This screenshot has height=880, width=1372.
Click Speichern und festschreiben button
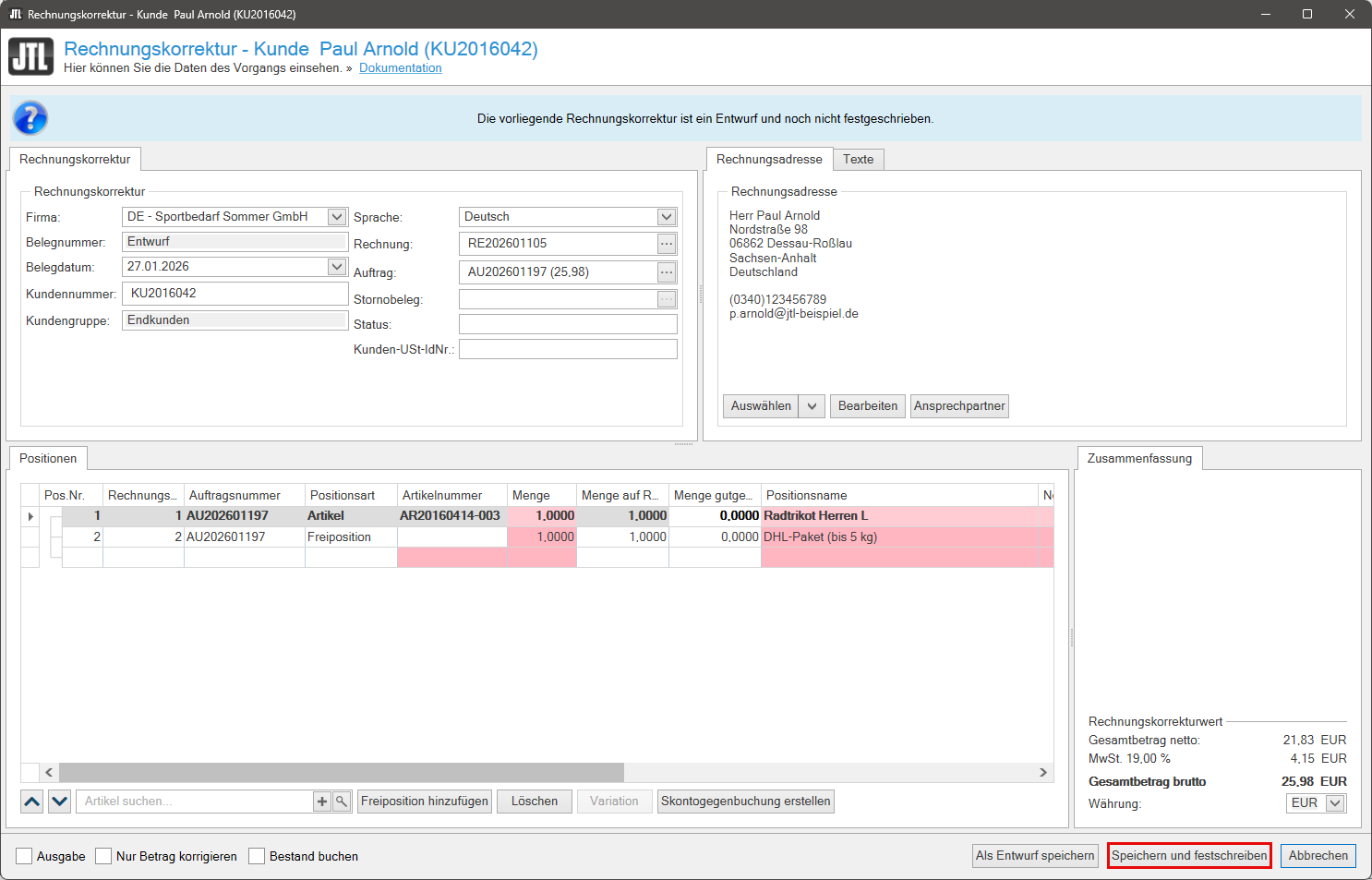pyautogui.click(x=1189, y=856)
